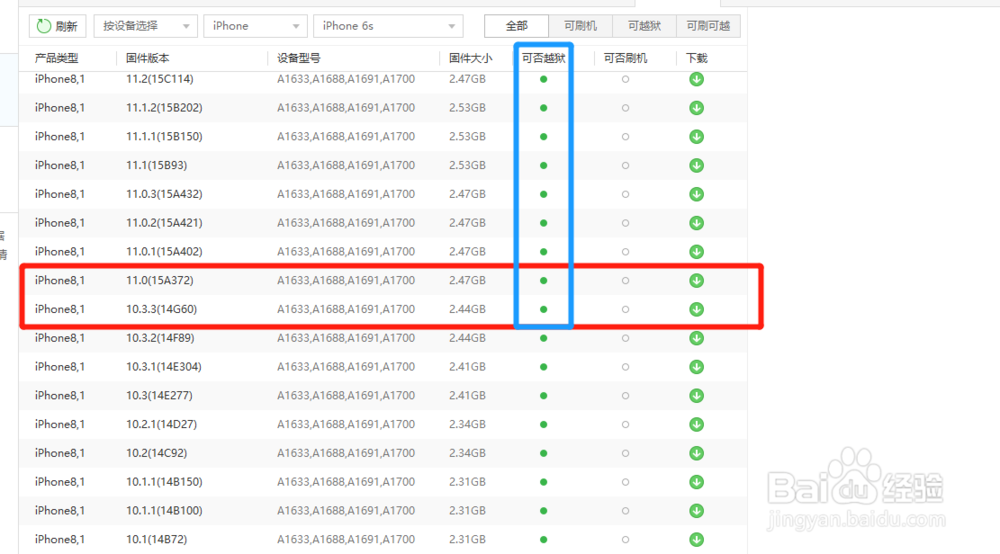
Task: Click iPhone8,1 in the 11.0.3(15A432) row
Action: (x=59, y=194)
